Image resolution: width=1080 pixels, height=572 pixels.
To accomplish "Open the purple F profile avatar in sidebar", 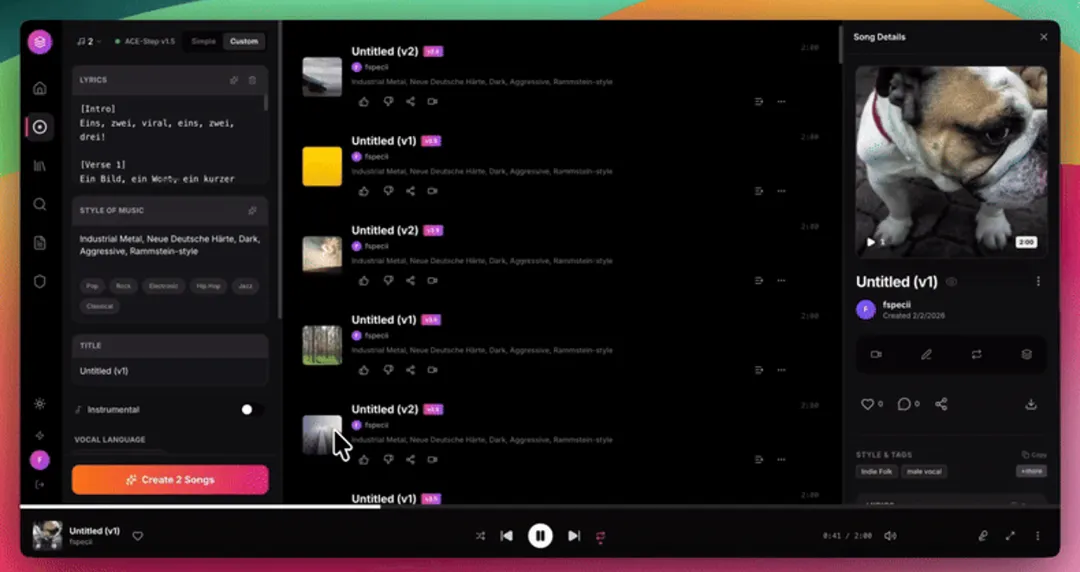I will click(40, 460).
